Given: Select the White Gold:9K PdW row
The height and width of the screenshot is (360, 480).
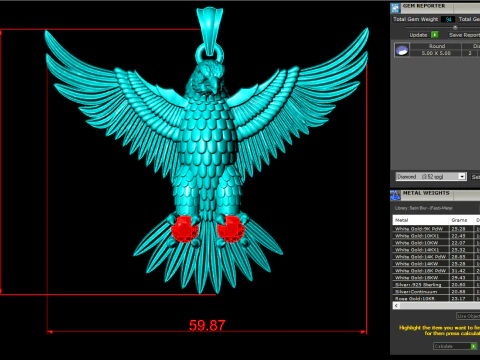Looking at the screenshot, I should (x=436, y=229).
